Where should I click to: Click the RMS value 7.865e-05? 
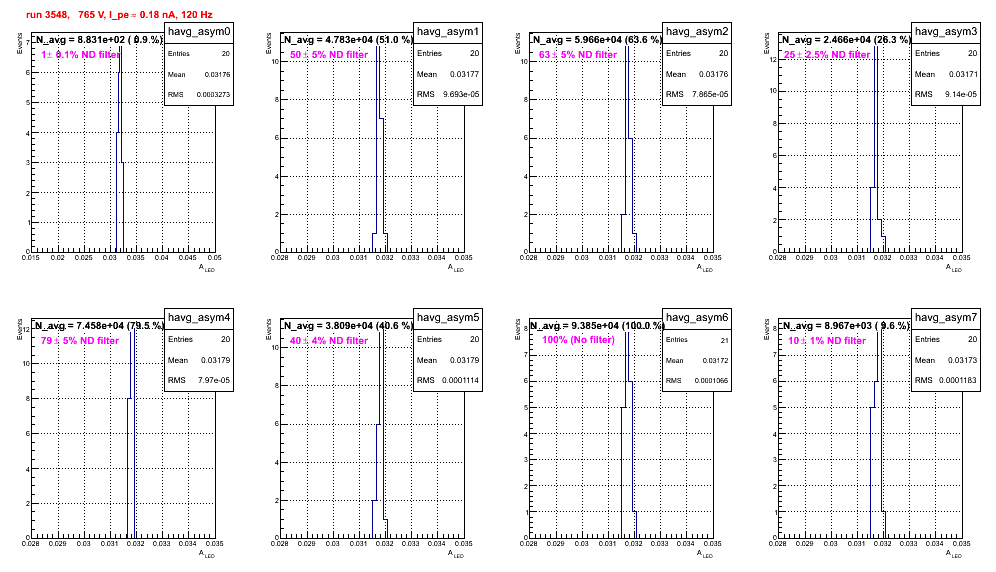(710, 94)
